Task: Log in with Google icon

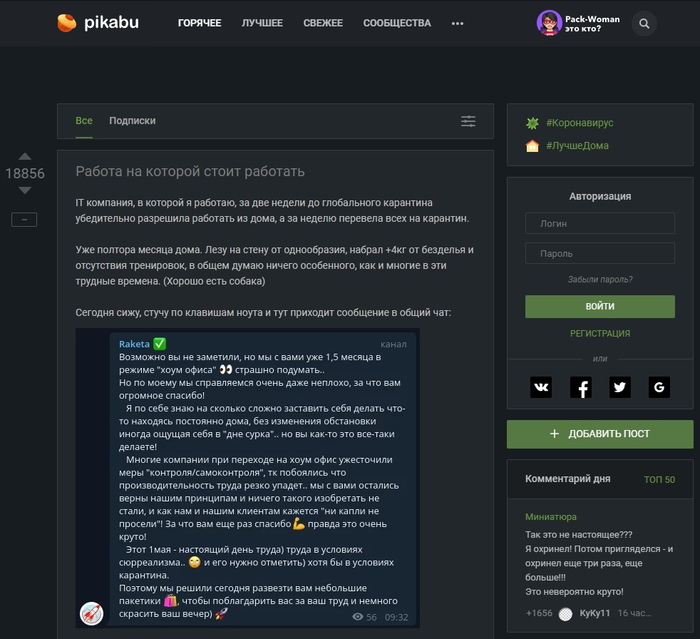Action: click(659, 387)
